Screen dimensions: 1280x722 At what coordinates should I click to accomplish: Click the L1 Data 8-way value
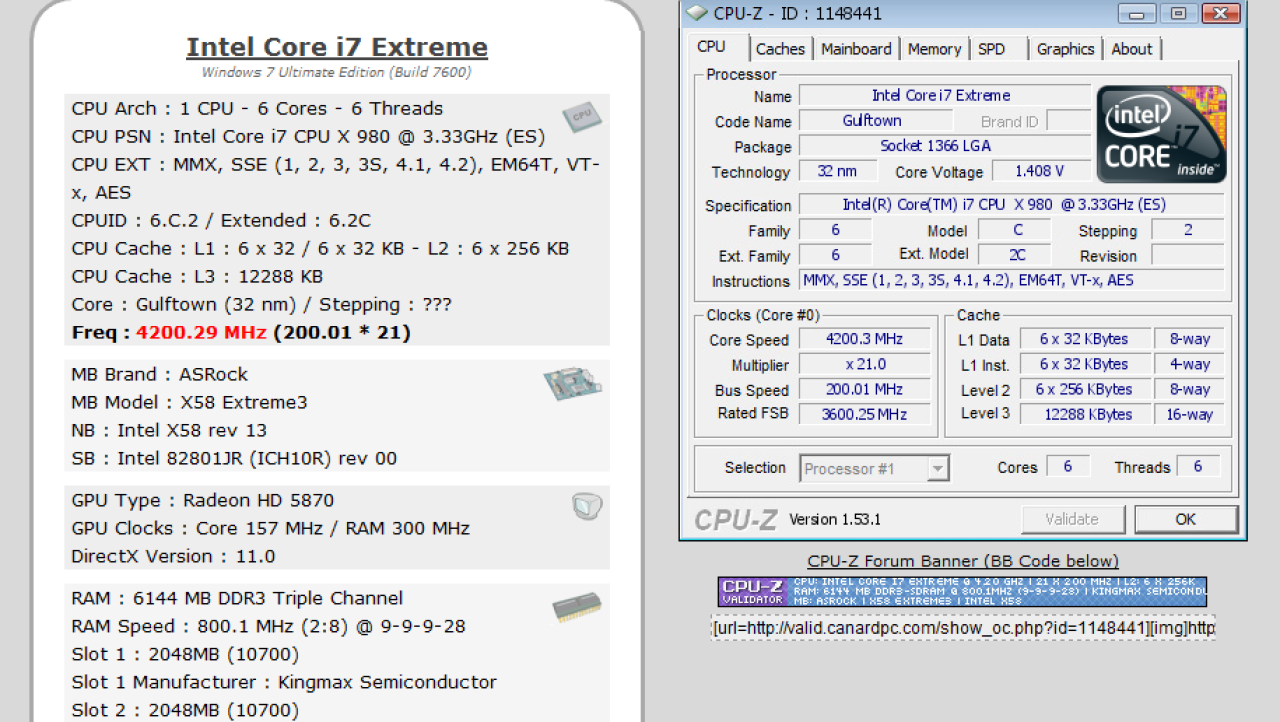pos(1190,340)
